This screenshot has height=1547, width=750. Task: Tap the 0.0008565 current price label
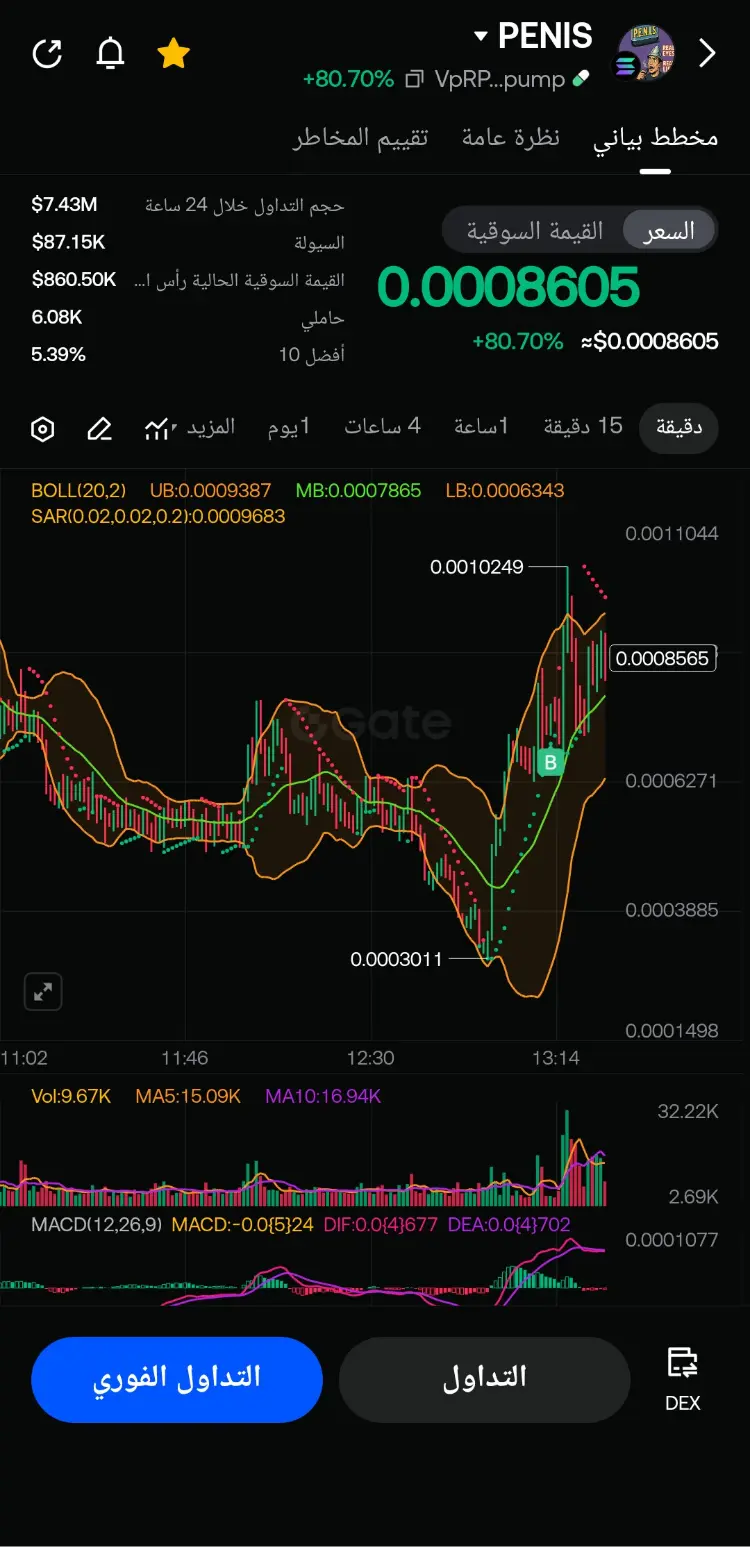pyautogui.click(x=663, y=658)
